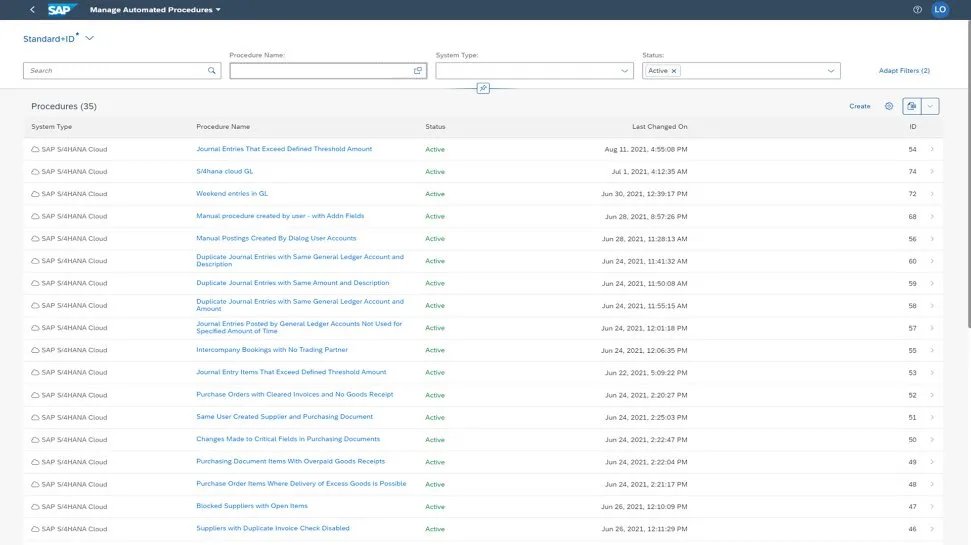This screenshot has height=545, width=971.
Task: Open the Status filter dropdown arrow
Action: [831, 71]
